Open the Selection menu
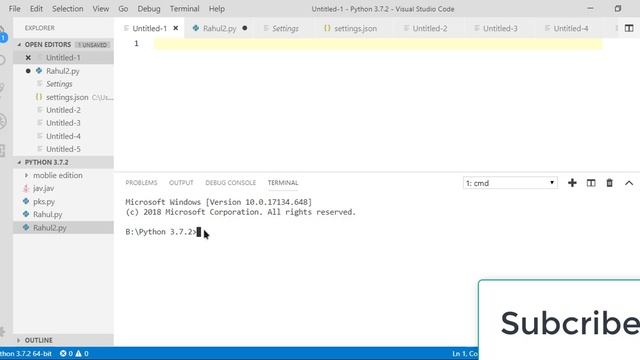This screenshot has height=360, width=640. [67, 9]
